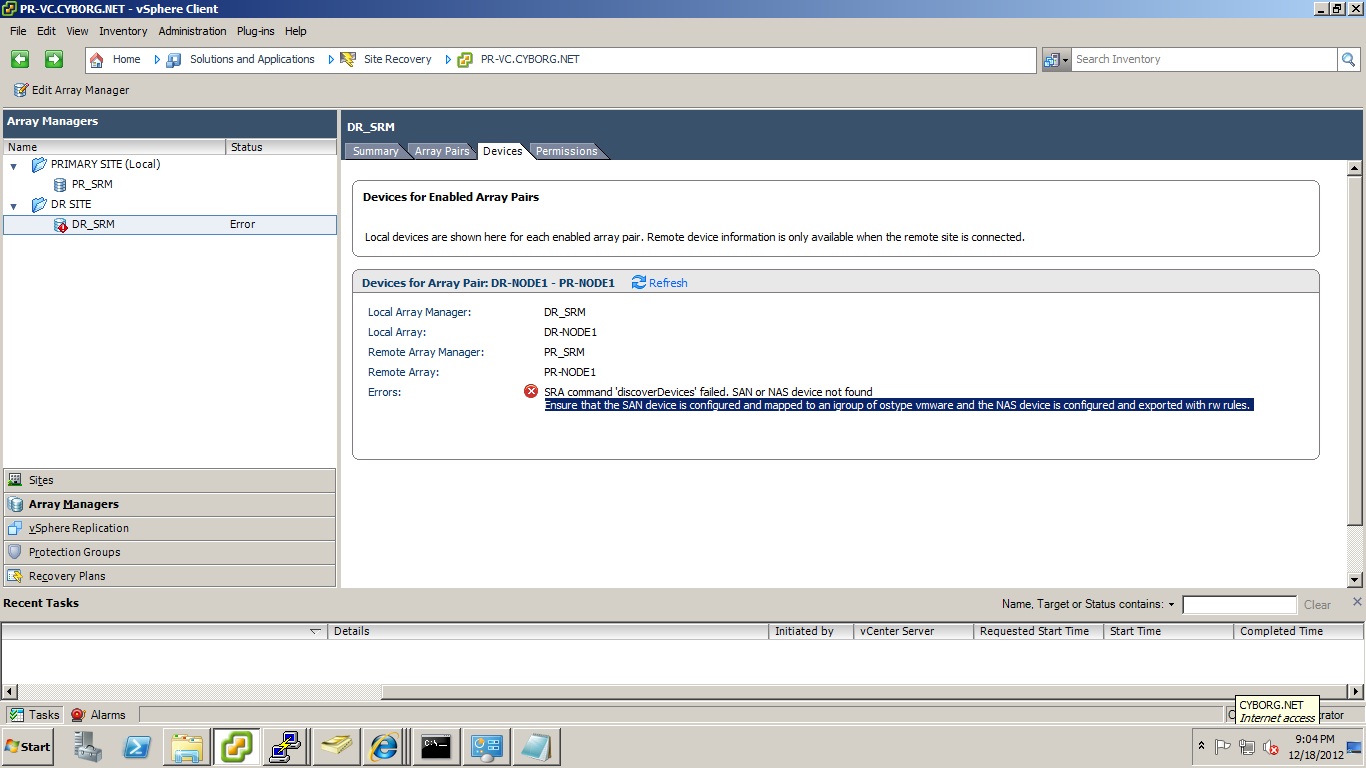Switch to the Summary tab
Image resolution: width=1366 pixels, height=768 pixels.
tap(376, 151)
